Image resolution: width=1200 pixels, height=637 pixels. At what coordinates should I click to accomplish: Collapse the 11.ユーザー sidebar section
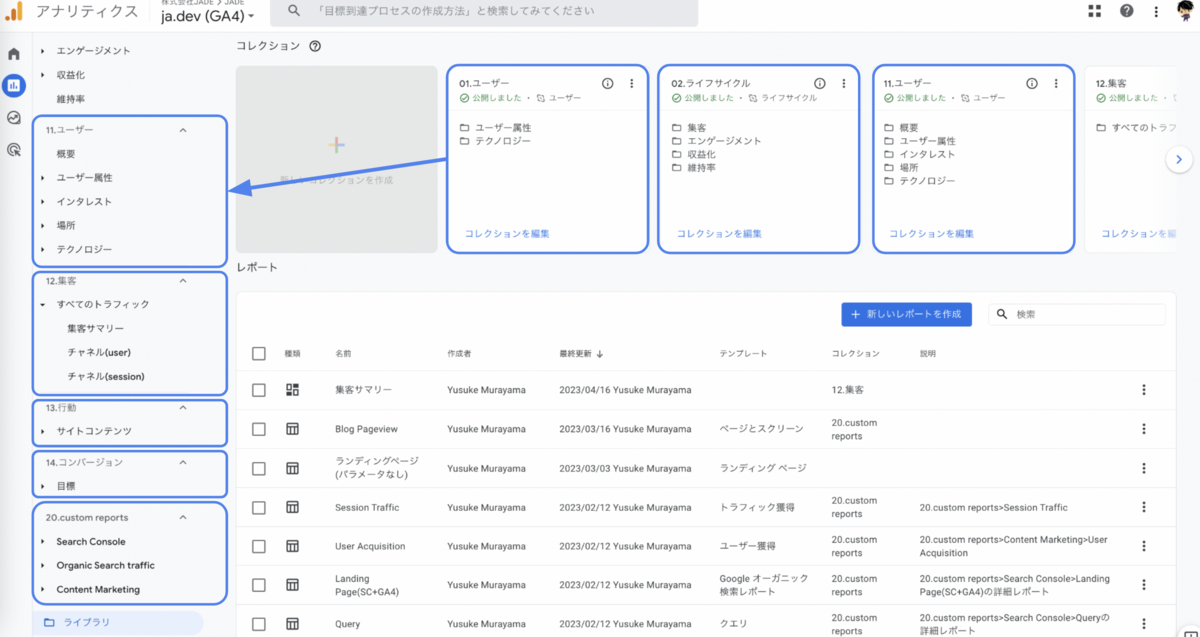182,129
